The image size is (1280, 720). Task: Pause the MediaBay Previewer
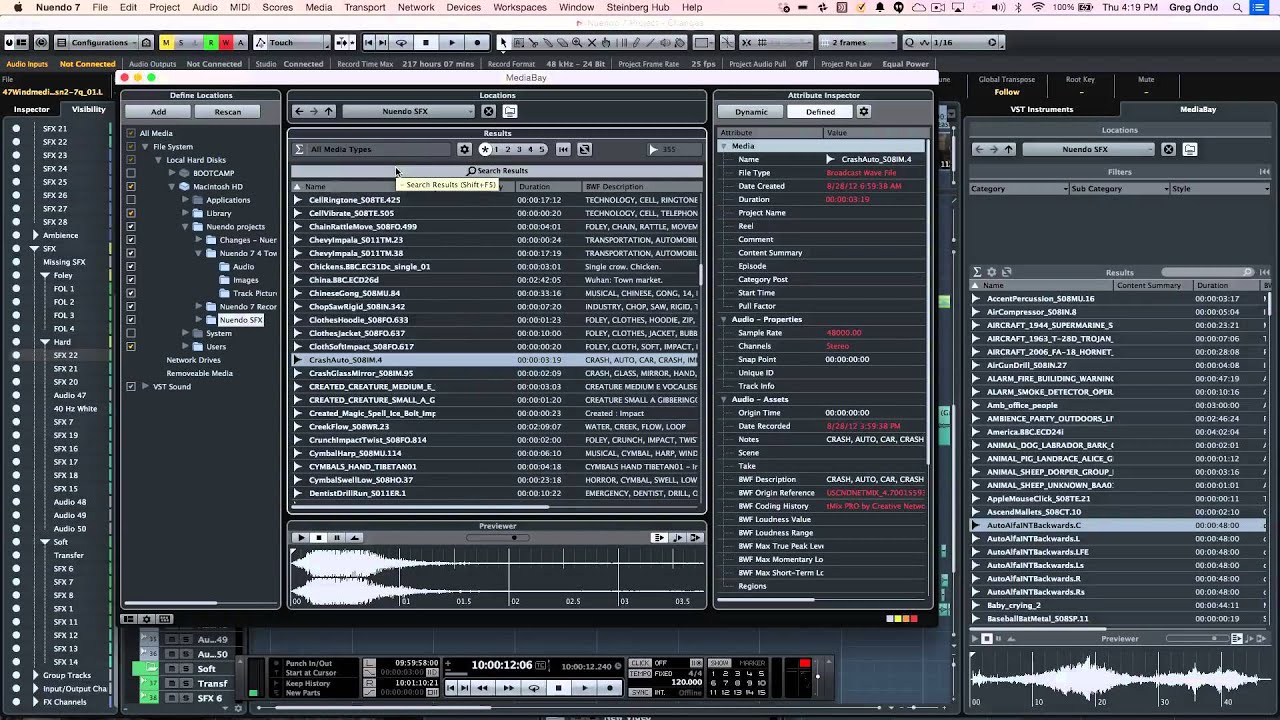coord(337,538)
